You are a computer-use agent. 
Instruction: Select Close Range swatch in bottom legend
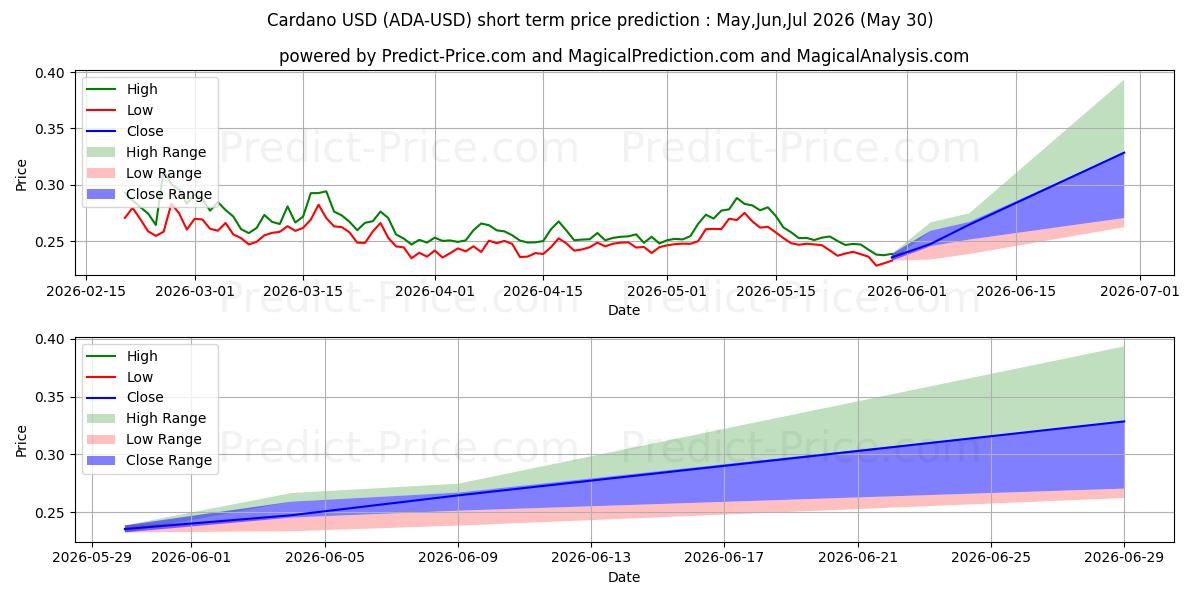click(x=104, y=461)
